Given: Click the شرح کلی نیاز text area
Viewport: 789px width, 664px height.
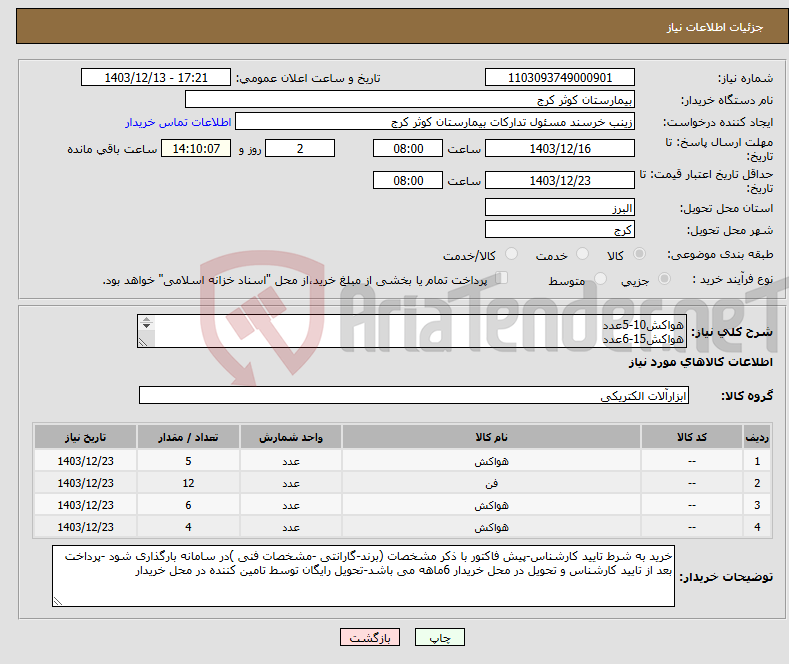Looking at the screenshot, I should coord(412,331).
